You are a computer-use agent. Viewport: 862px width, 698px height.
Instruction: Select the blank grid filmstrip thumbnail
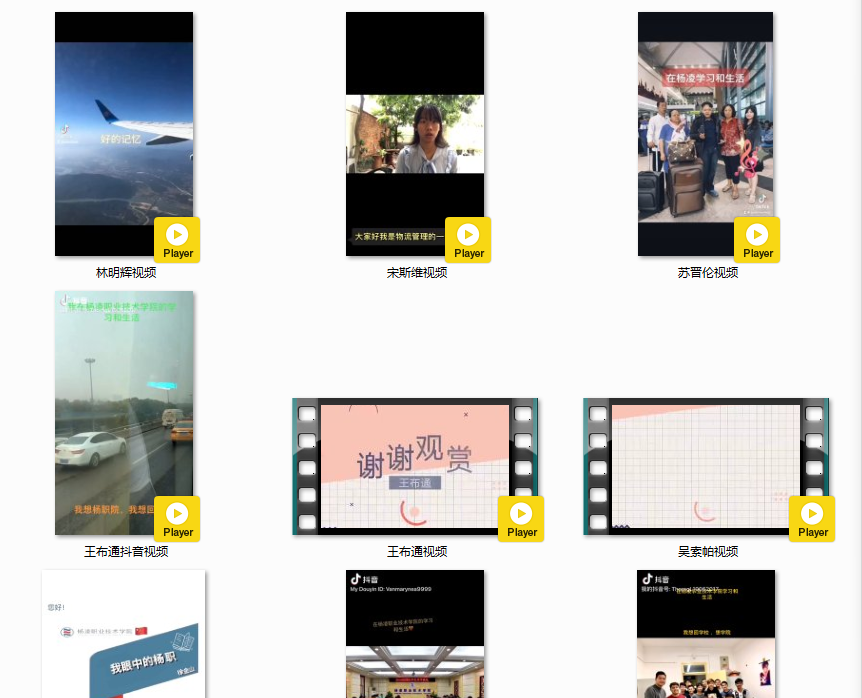(705, 465)
